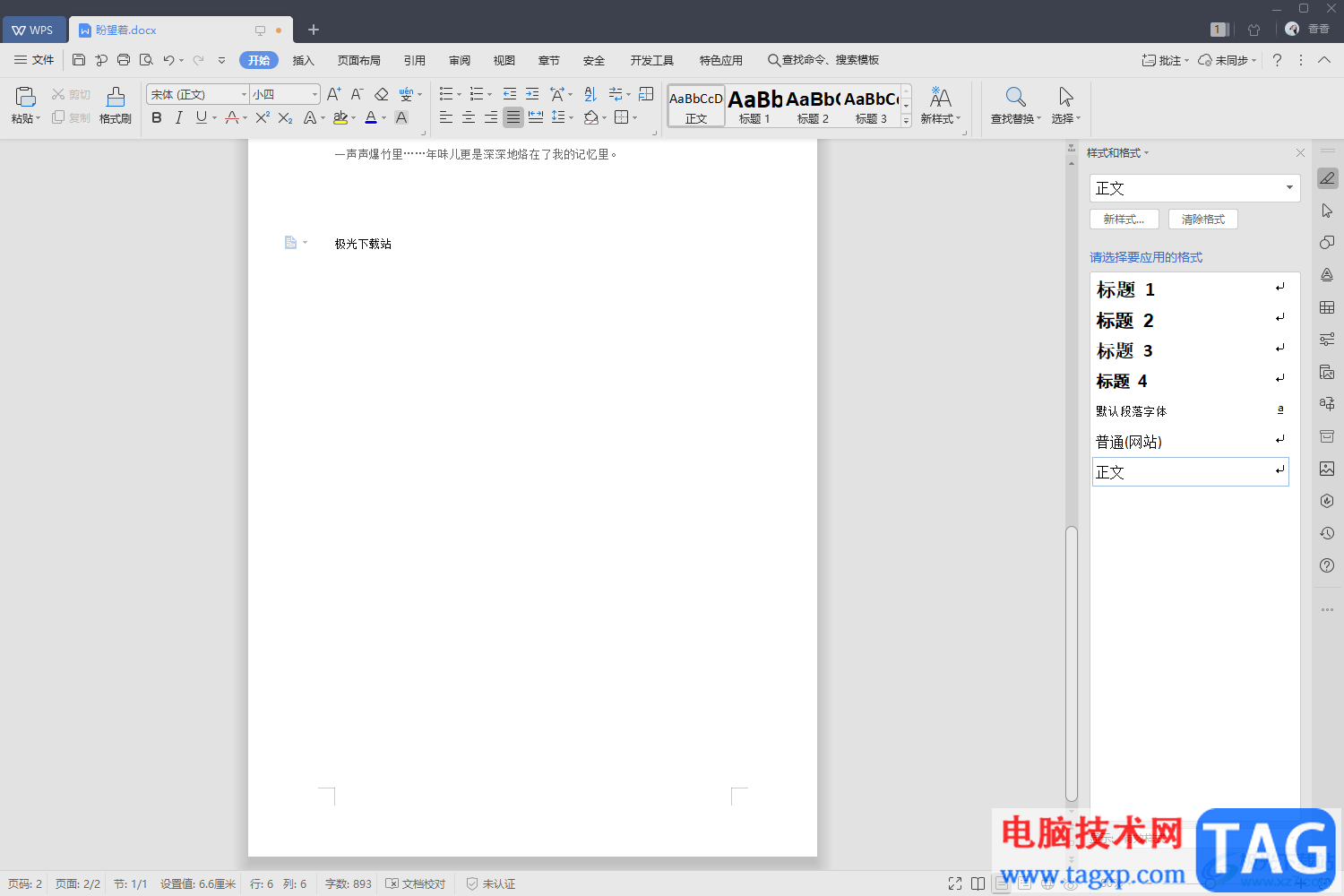Activate the Format Painter (格式刷)
This screenshot has width=1344, height=896.
coord(116,105)
